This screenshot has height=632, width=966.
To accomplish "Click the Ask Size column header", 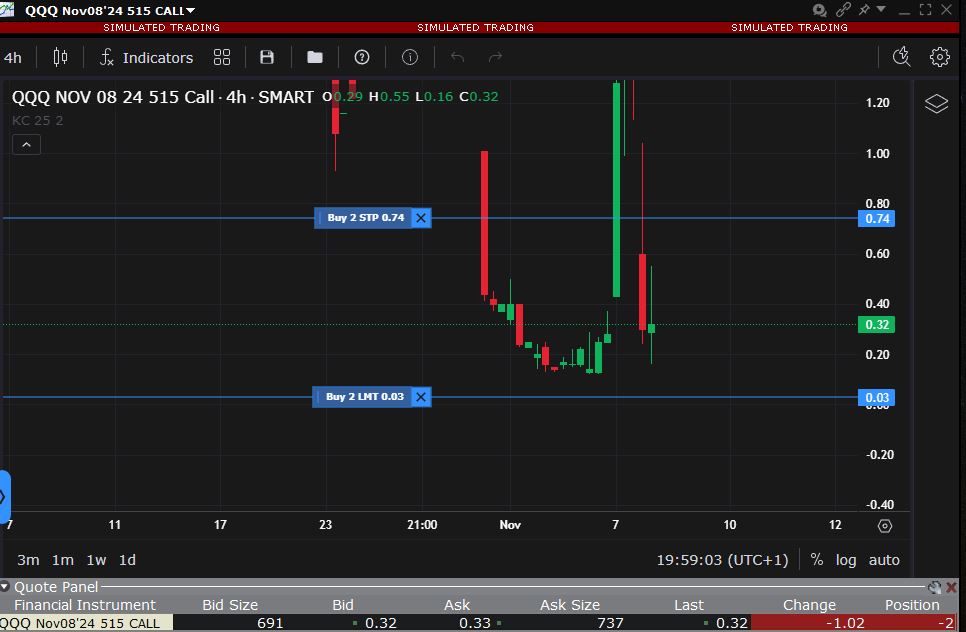I will [x=570, y=605].
